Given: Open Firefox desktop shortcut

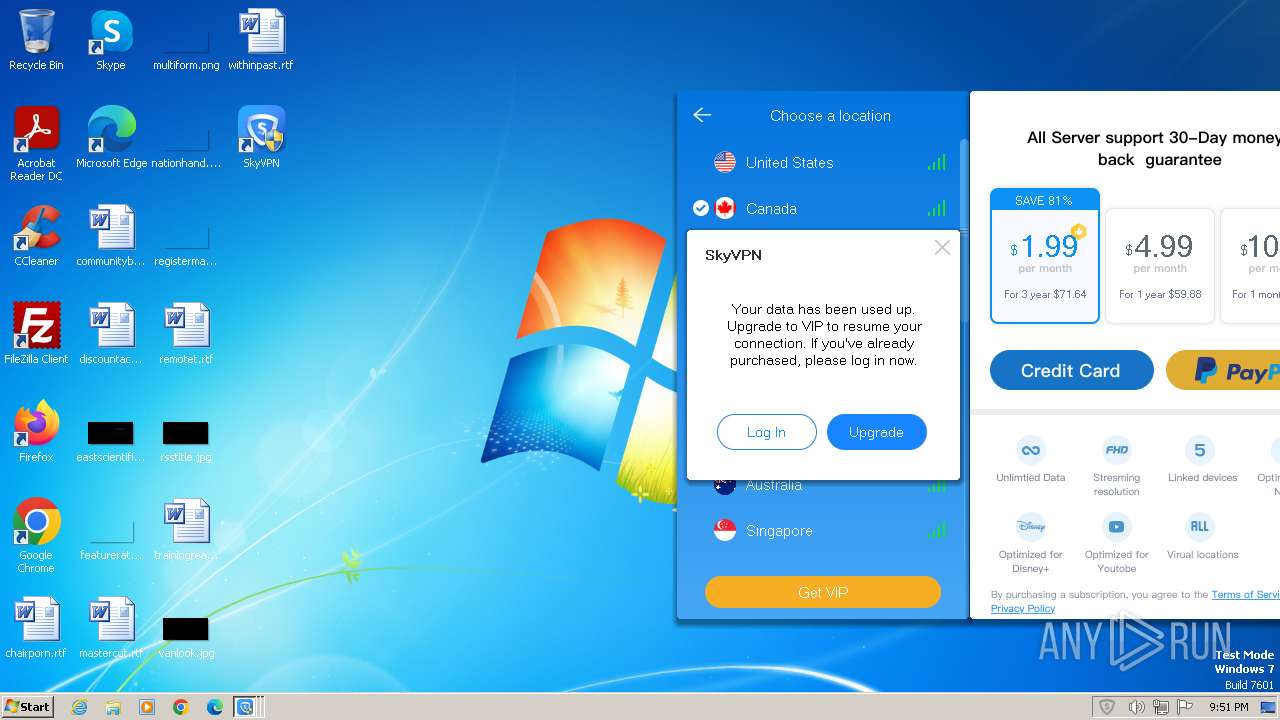Looking at the screenshot, I should 36,432.
